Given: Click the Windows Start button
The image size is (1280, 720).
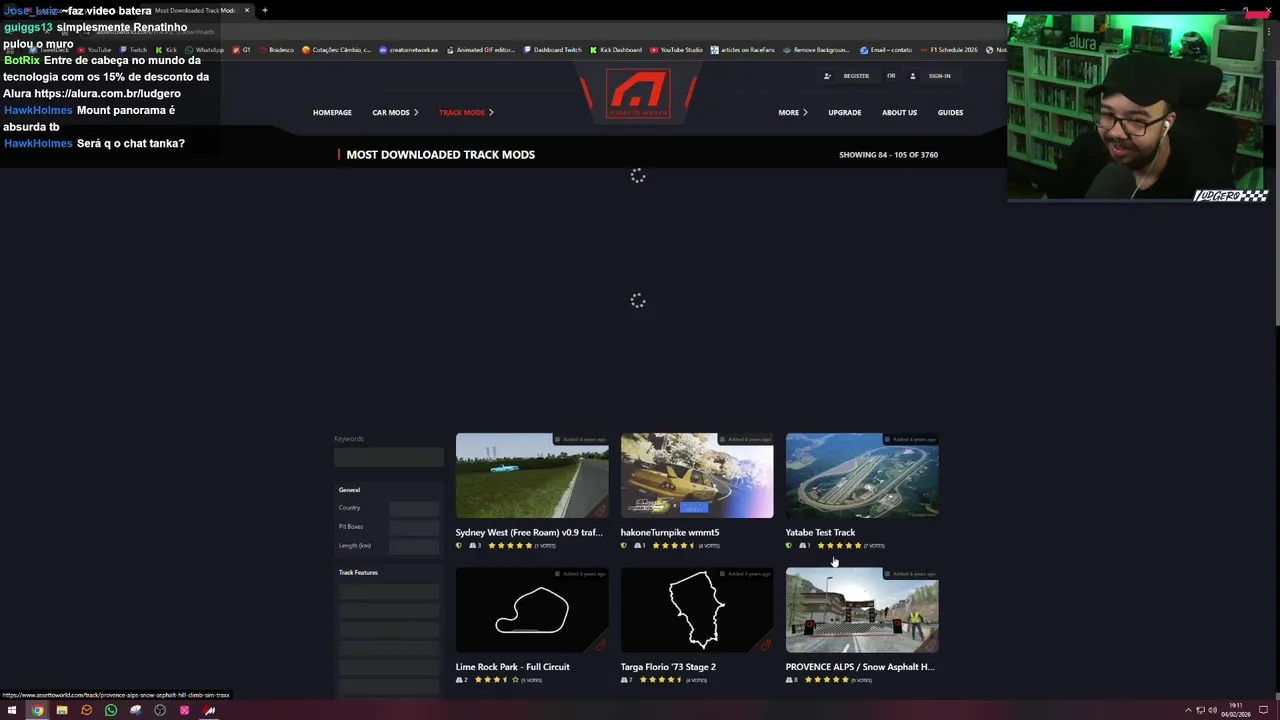Looking at the screenshot, I should pyautogui.click(x=12, y=710).
